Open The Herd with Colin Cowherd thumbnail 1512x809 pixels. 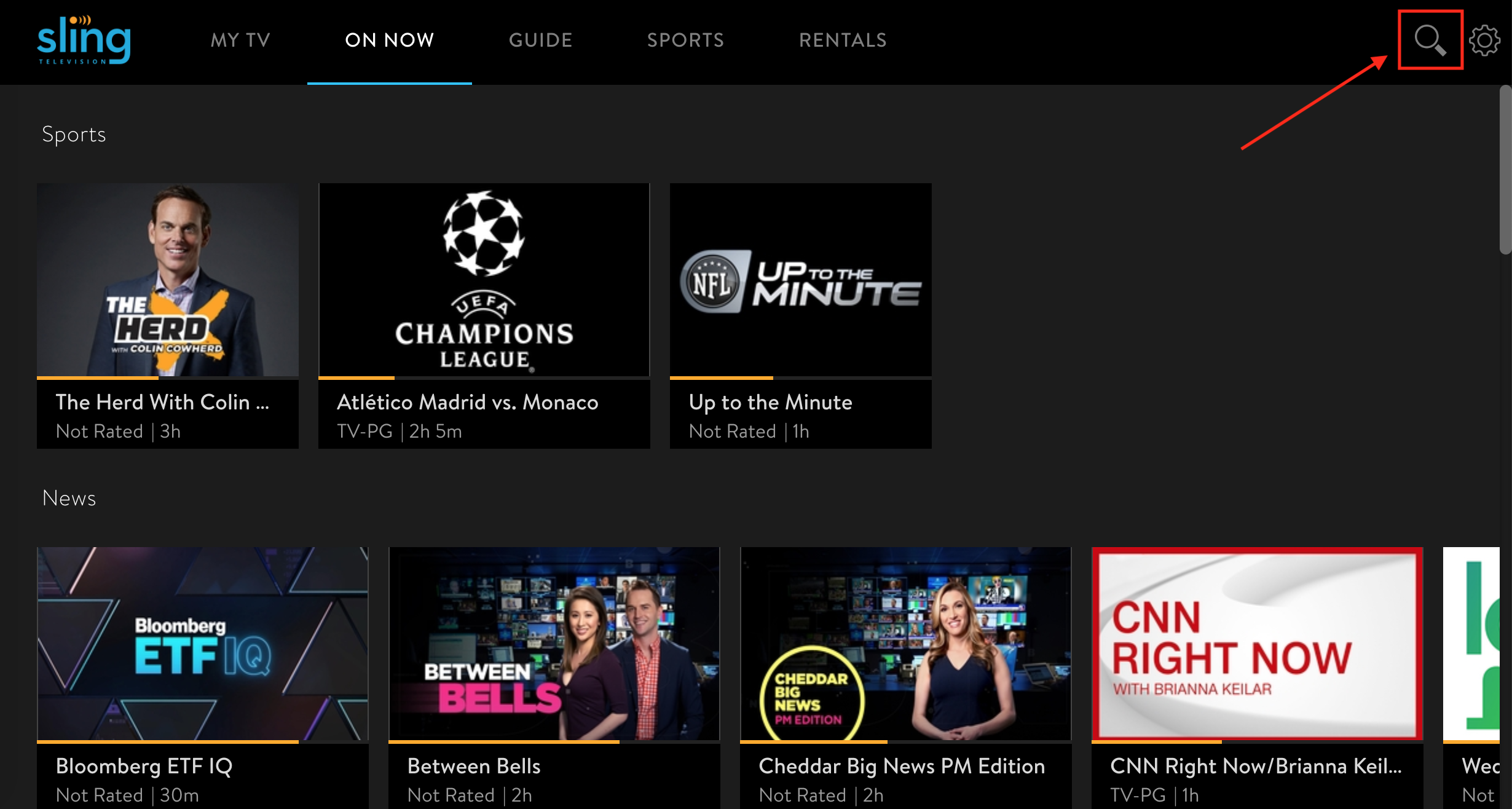[x=168, y=280]
